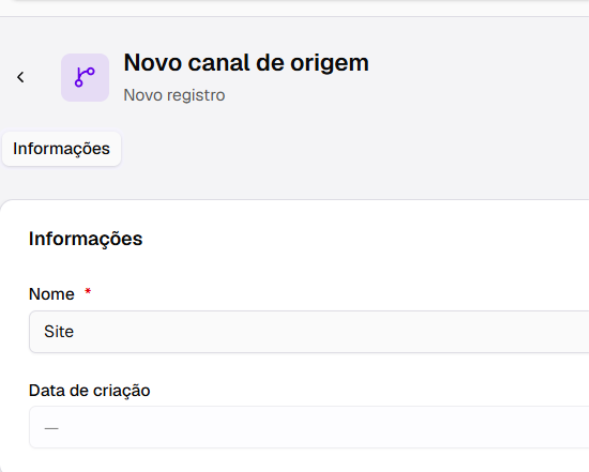Select the 'Novo canal de origem' title

[246, 63]
